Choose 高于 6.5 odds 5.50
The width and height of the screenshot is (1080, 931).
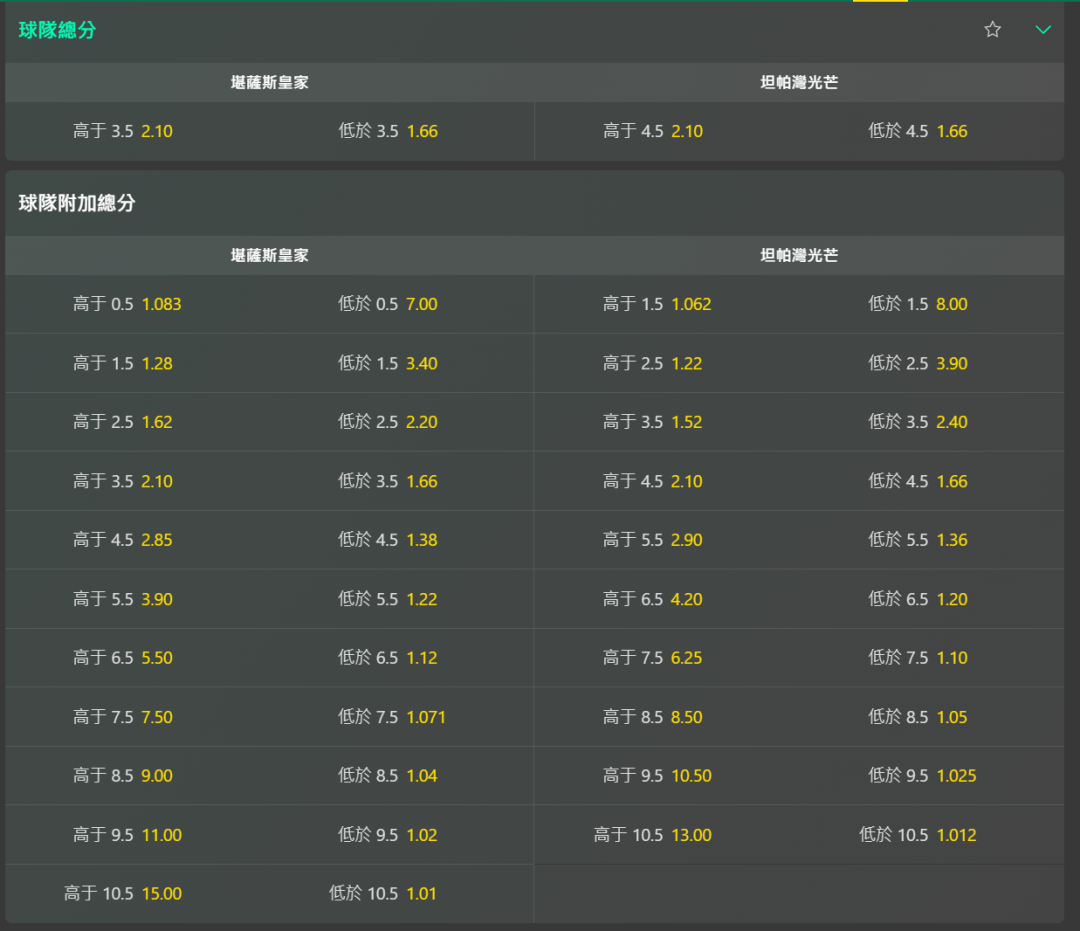pos(123,657)
